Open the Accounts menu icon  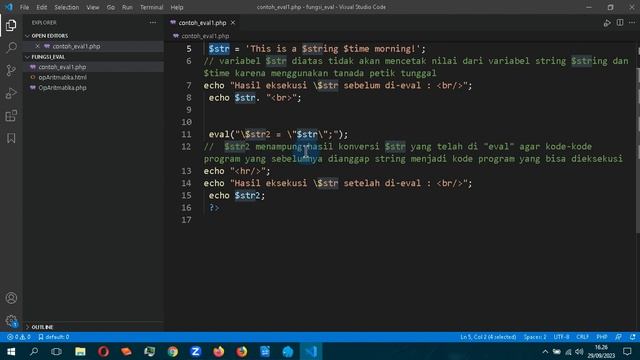(11, 298)
